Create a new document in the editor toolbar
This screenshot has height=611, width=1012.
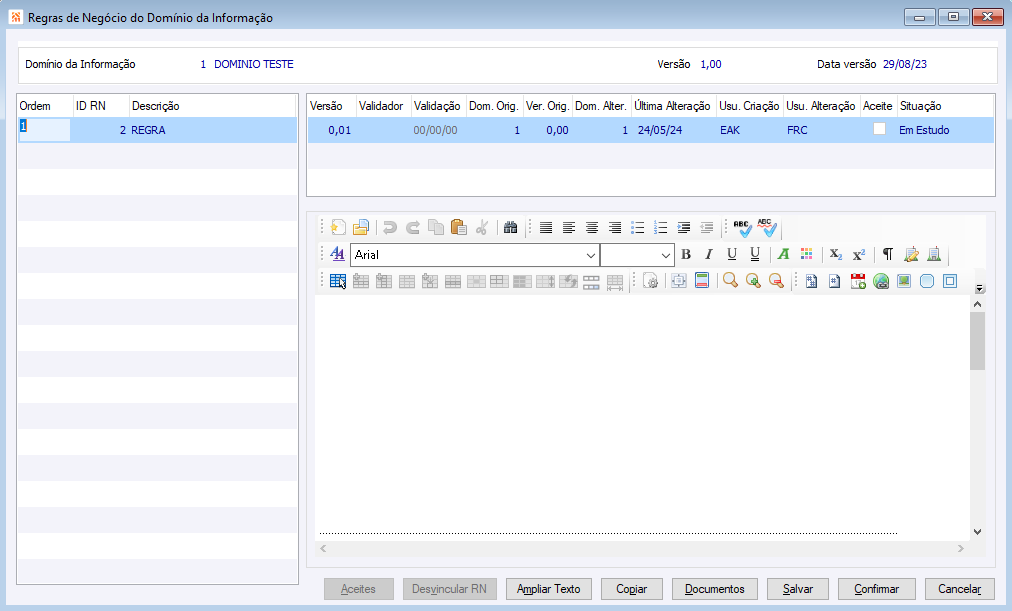338,227
